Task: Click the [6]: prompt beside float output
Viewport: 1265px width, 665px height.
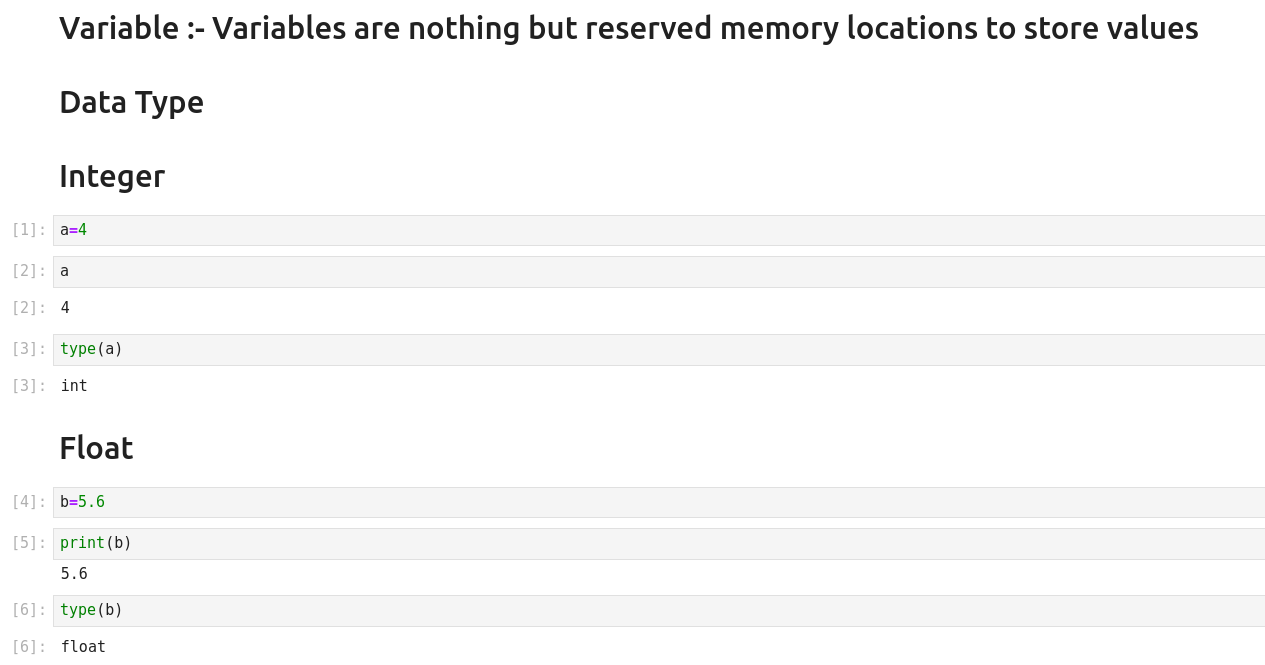Action: pyautogui.click(x=29, y=647)
